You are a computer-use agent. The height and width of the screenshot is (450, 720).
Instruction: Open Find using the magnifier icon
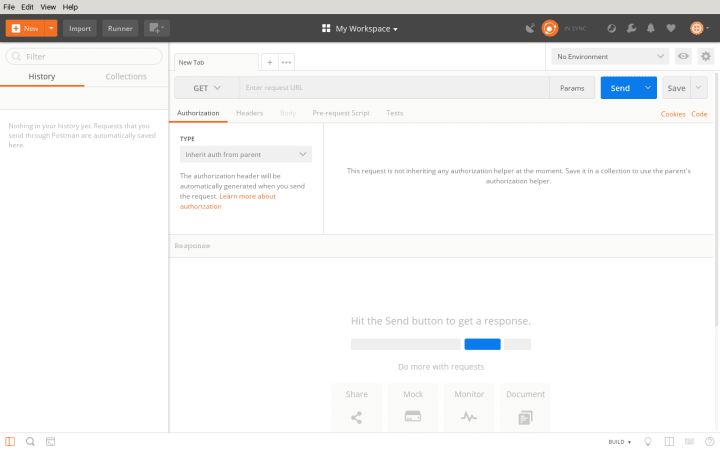(x=30, y=441)
